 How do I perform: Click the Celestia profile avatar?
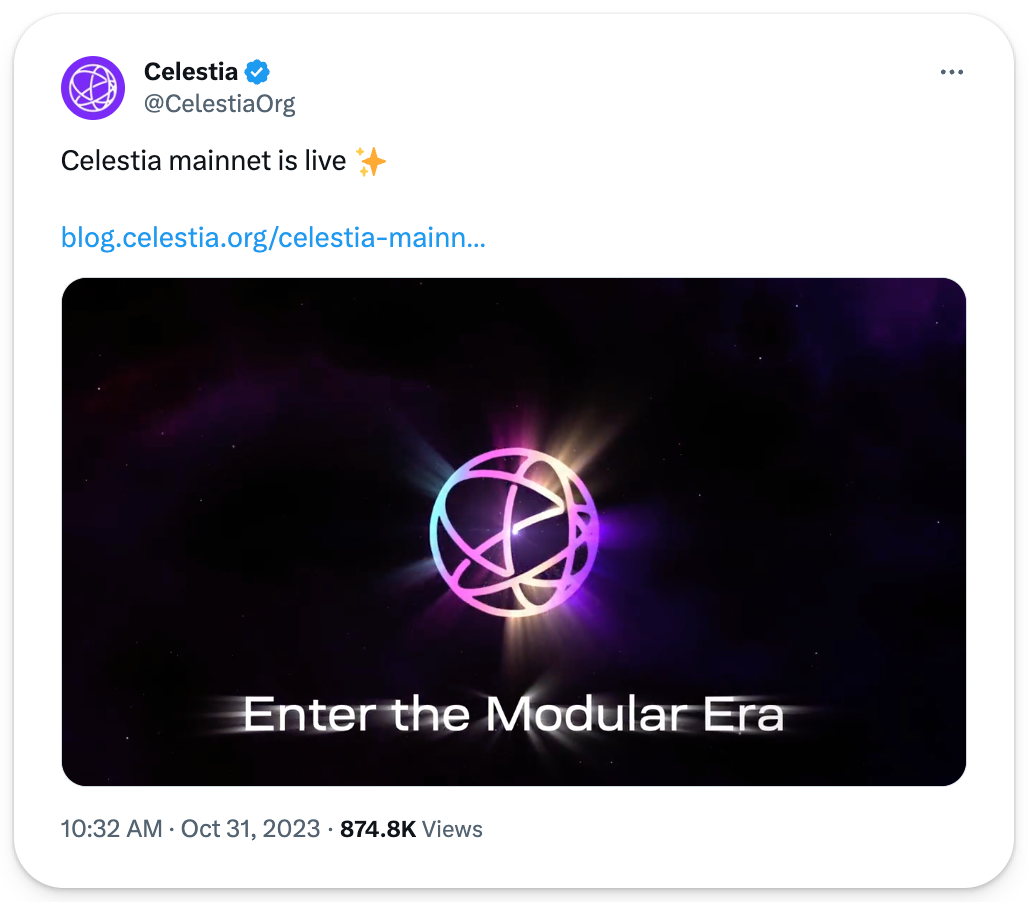[93, 87]
